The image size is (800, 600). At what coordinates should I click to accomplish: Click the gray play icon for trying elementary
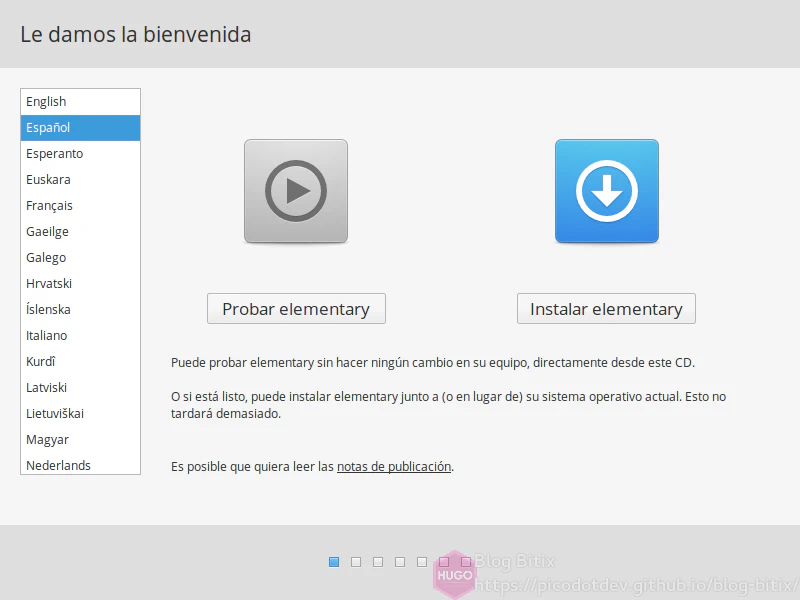(295, 191)
